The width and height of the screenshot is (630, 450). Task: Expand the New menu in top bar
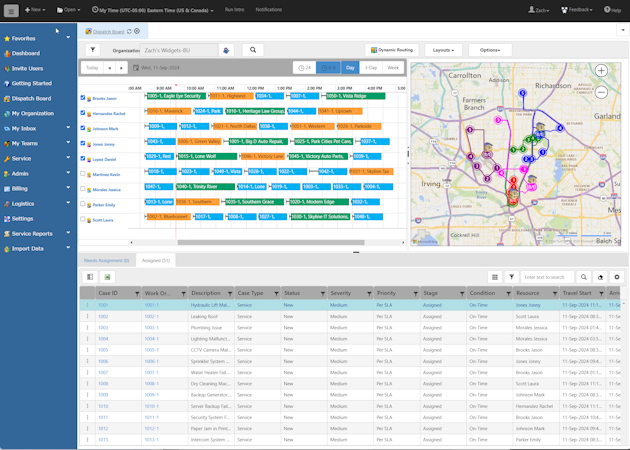click(35, 9)
